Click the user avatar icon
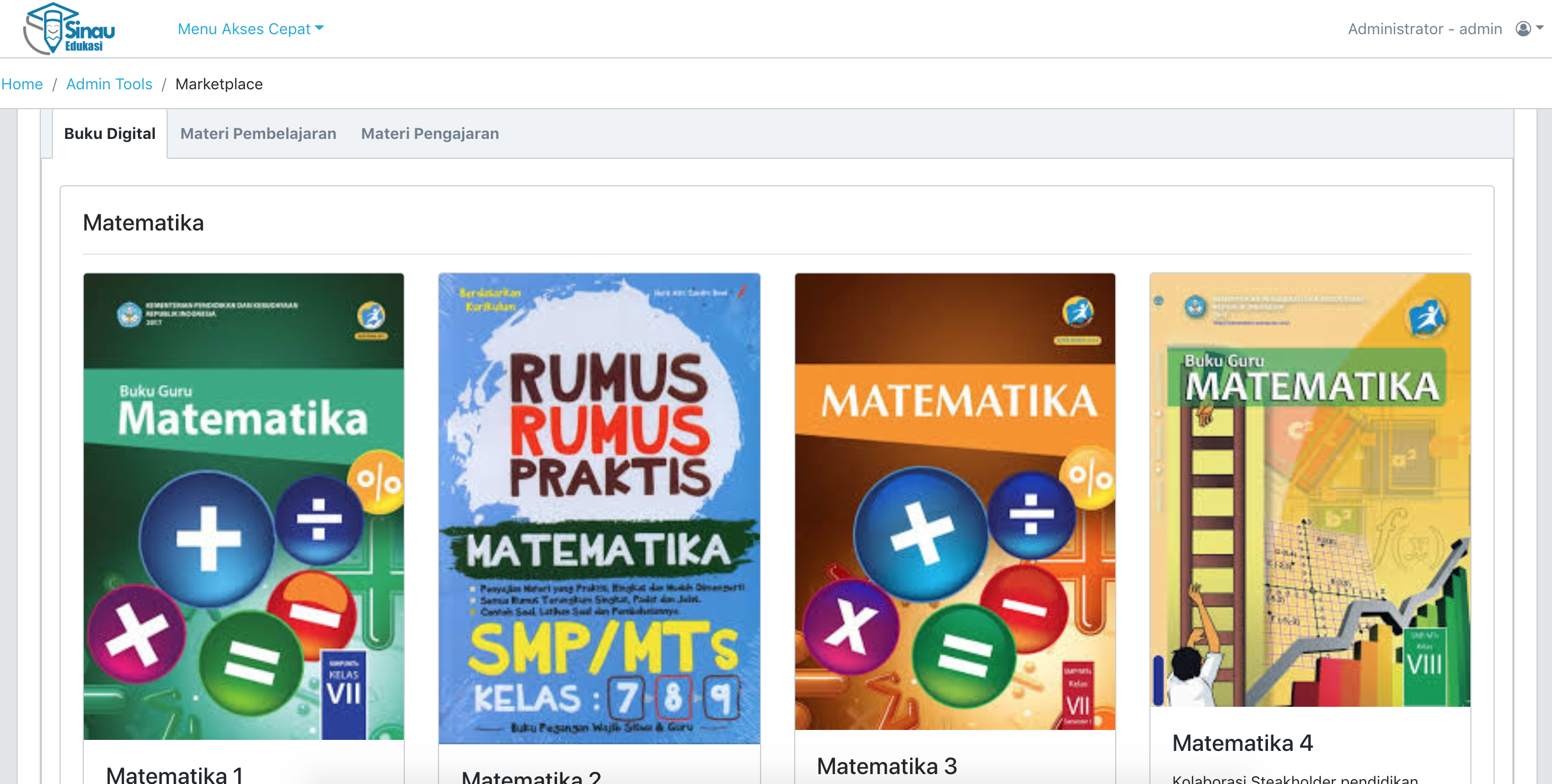 click(x=1522, y=29)
